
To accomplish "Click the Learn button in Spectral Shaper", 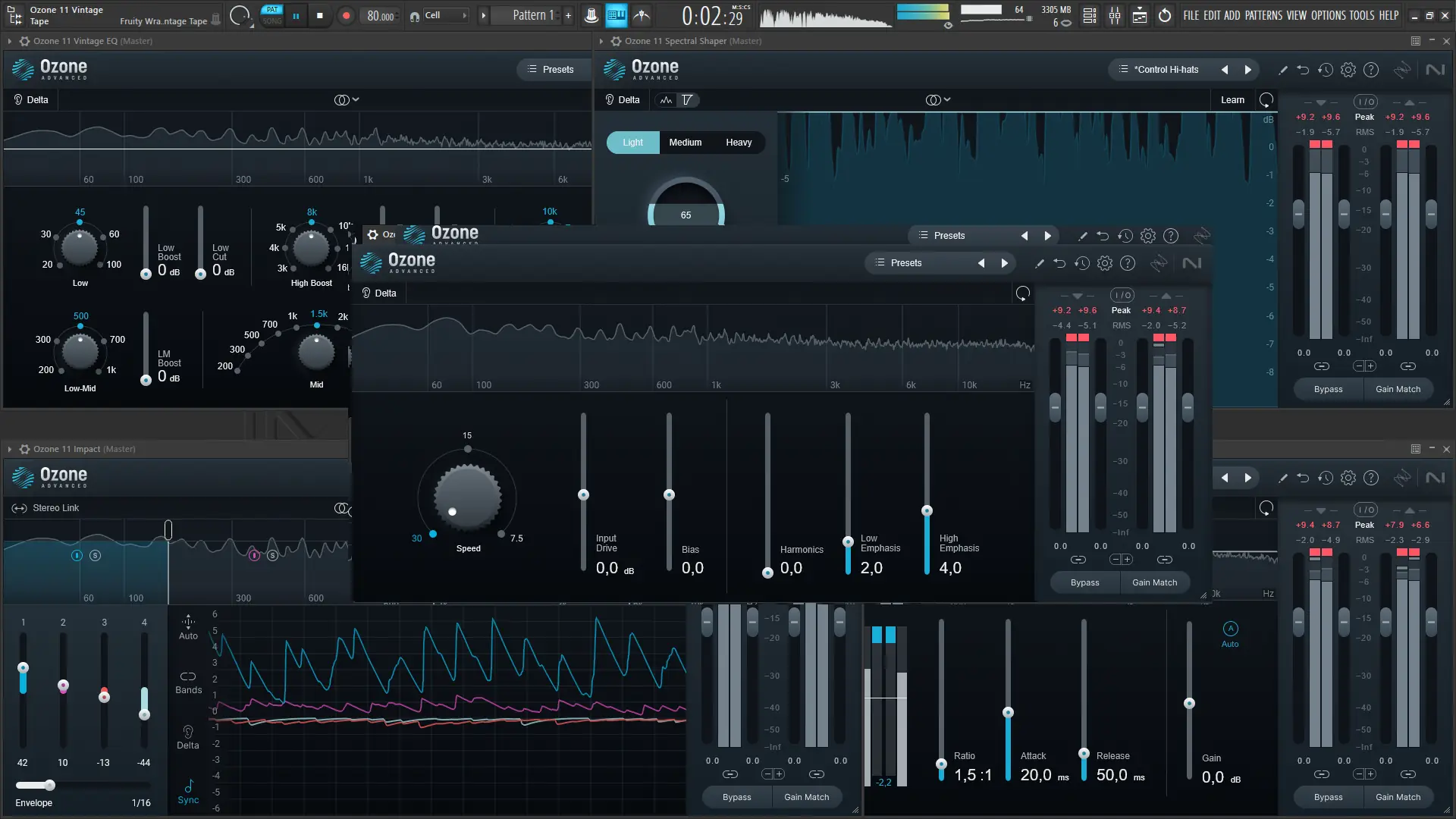I will click(1232, 99).
